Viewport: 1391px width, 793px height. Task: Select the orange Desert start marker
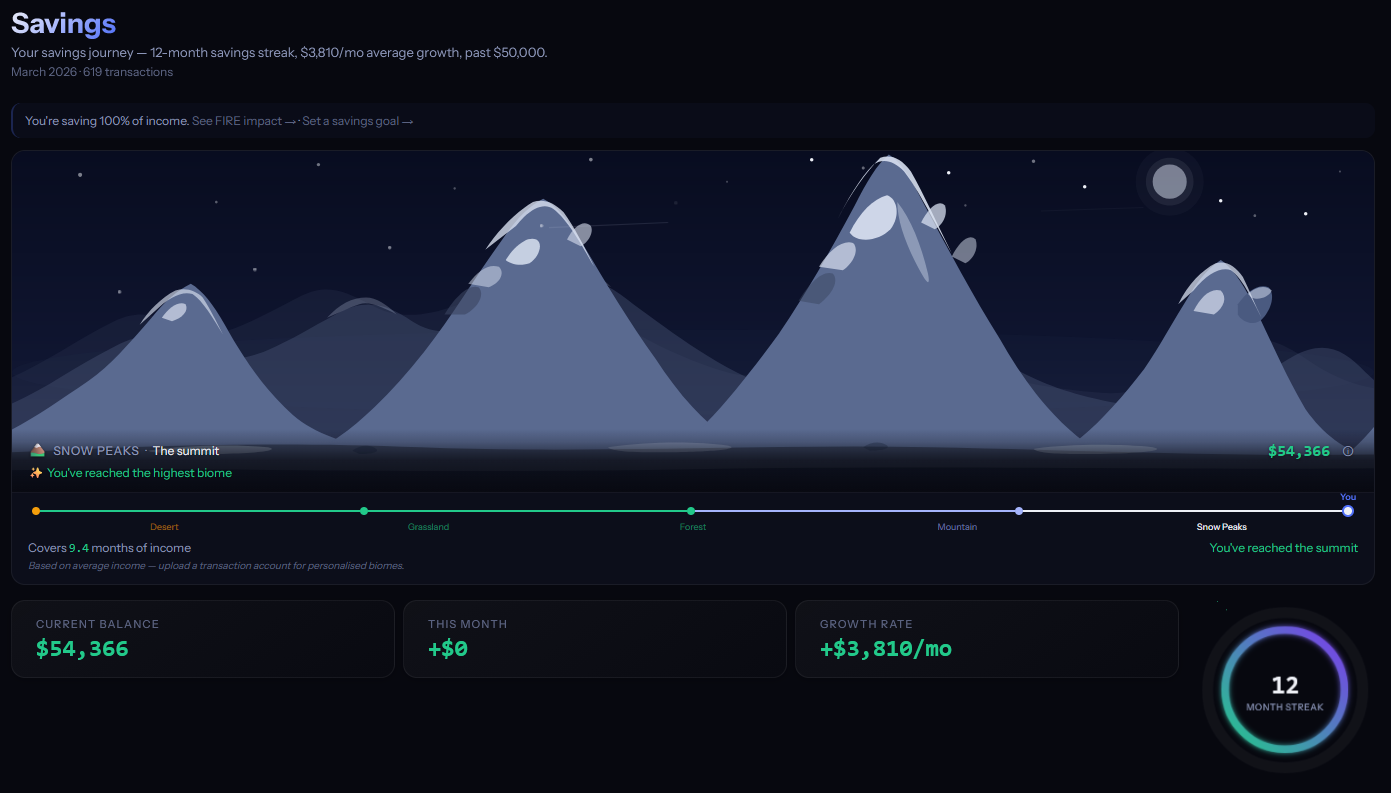point(36,511)
